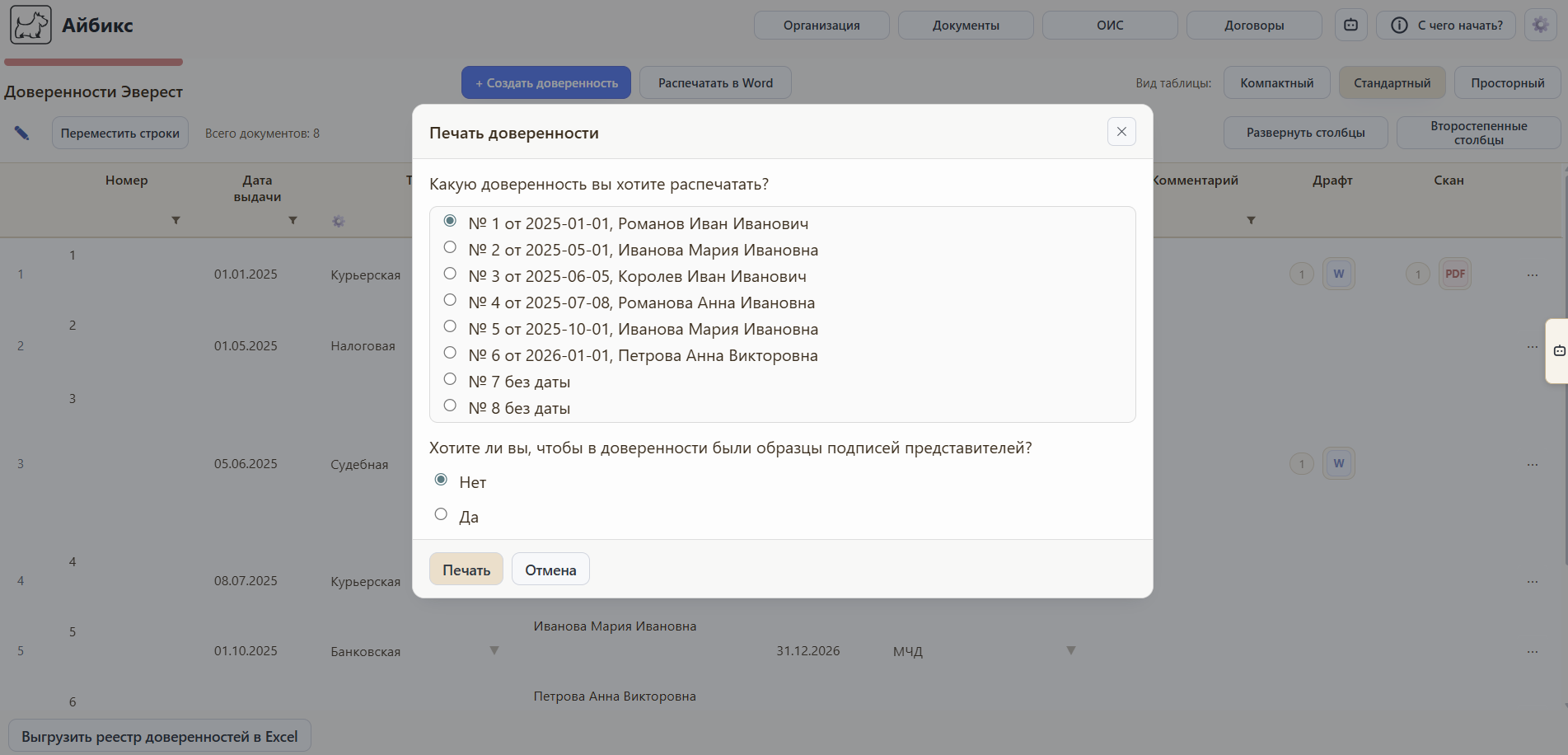Viewport: 1568px width, 755px height.
Task: Open filter dropdown for Номер column
Action: pyautogui.click(x=176, y=220)
